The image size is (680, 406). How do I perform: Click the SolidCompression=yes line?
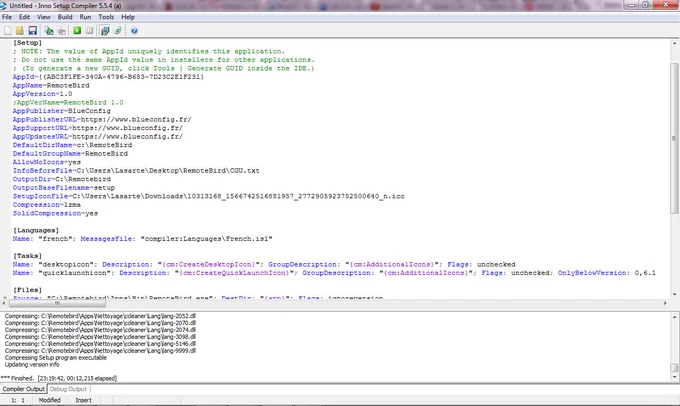tap(55, 213)
